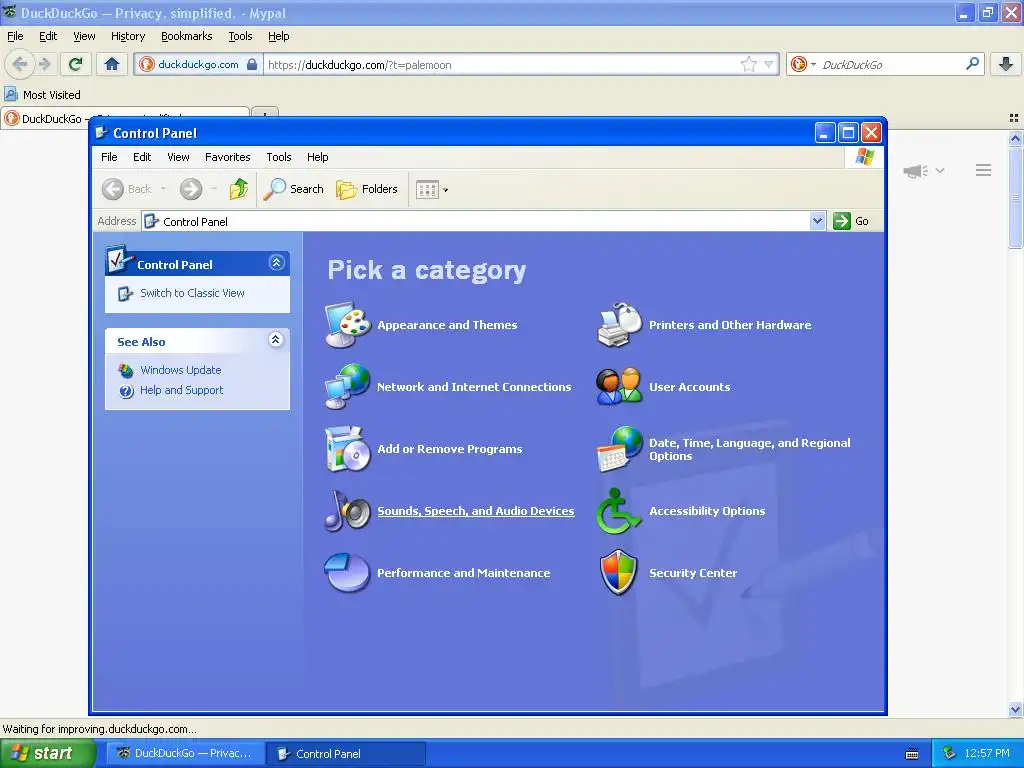Click the Go button by Address bar
This screenshot has height=768, width=1024.
pos(852,221)
